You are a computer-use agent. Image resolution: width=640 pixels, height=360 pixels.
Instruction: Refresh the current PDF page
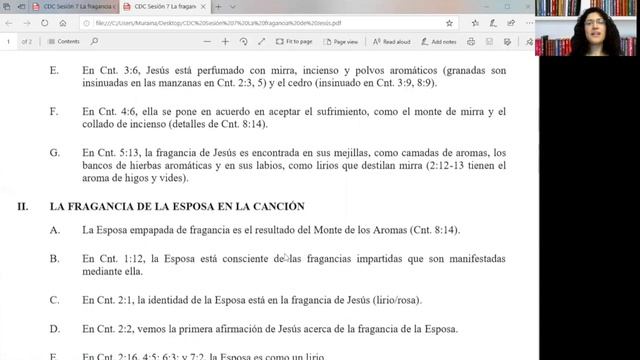pyautogui.click(x=44, y=23)
